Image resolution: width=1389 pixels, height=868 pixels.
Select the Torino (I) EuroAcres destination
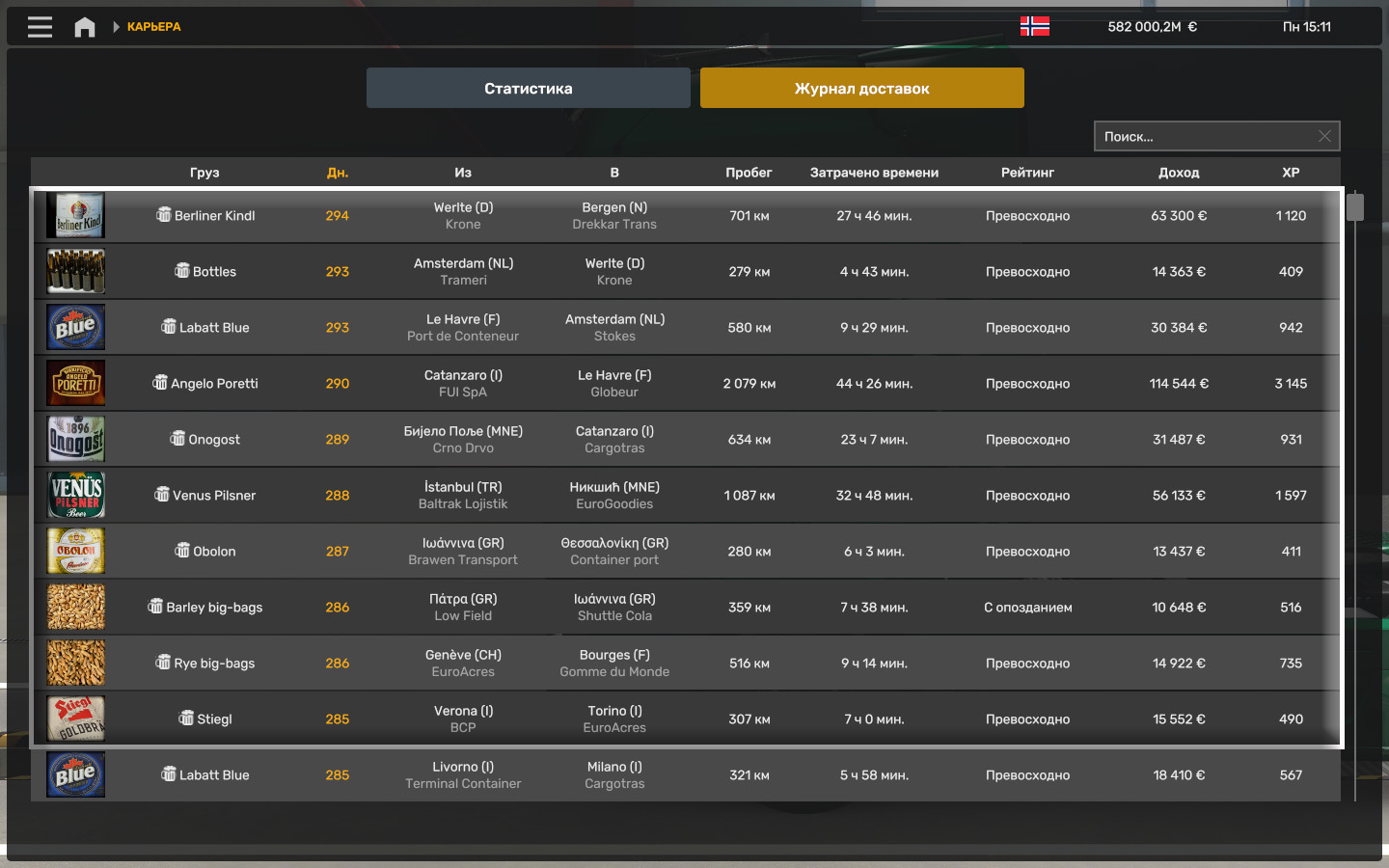point(614,719)
